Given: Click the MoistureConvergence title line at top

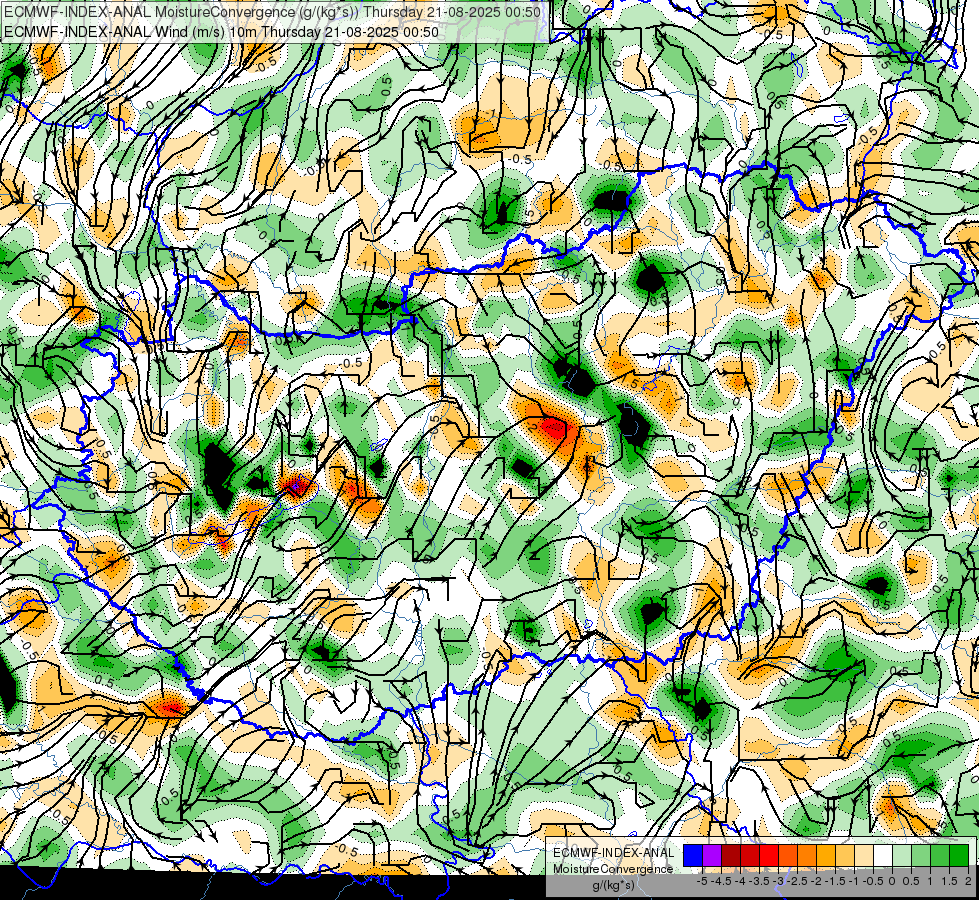Looking at the screenshot, I should (272, 12).
